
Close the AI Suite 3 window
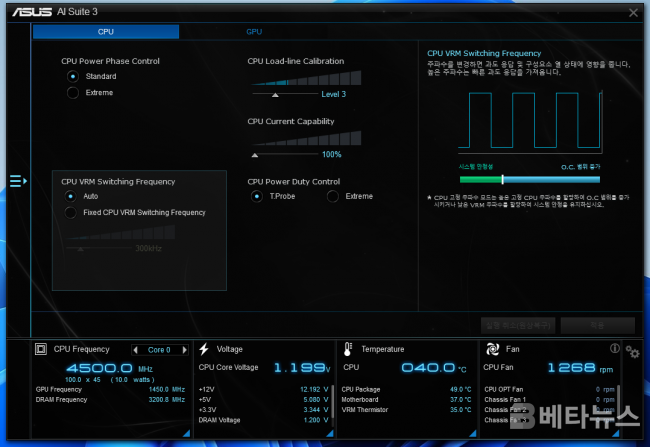click(633, 13)
